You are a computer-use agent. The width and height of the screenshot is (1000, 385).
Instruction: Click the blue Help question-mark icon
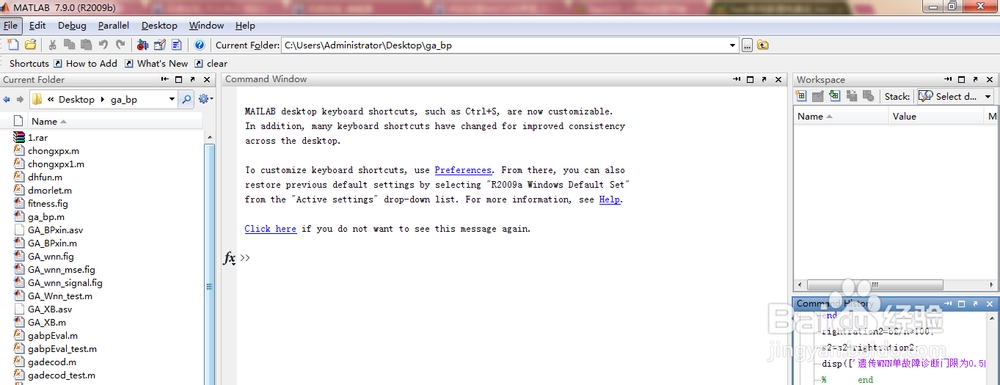[200, 45]
